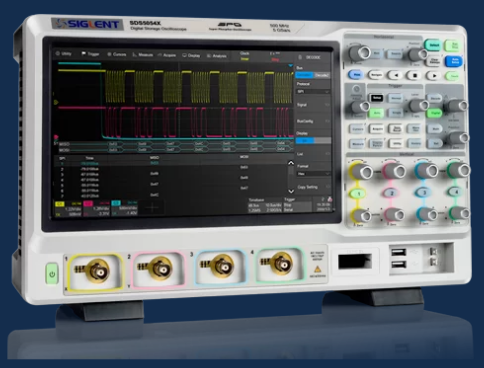The image size is (484, 368).
Task: Open the List settings entry
Action: 313,154
